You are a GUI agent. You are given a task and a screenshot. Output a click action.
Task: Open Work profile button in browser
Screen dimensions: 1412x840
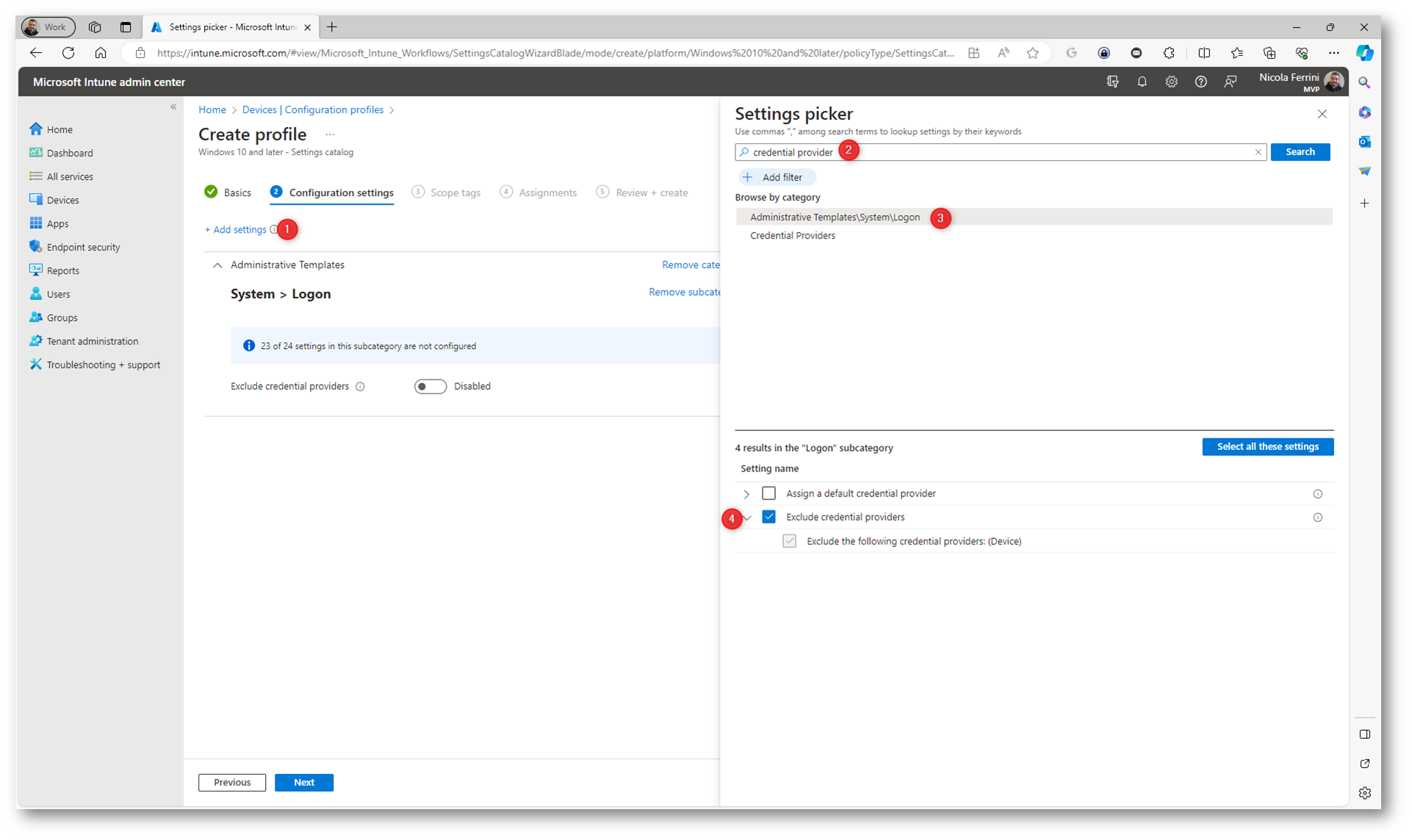48,27
